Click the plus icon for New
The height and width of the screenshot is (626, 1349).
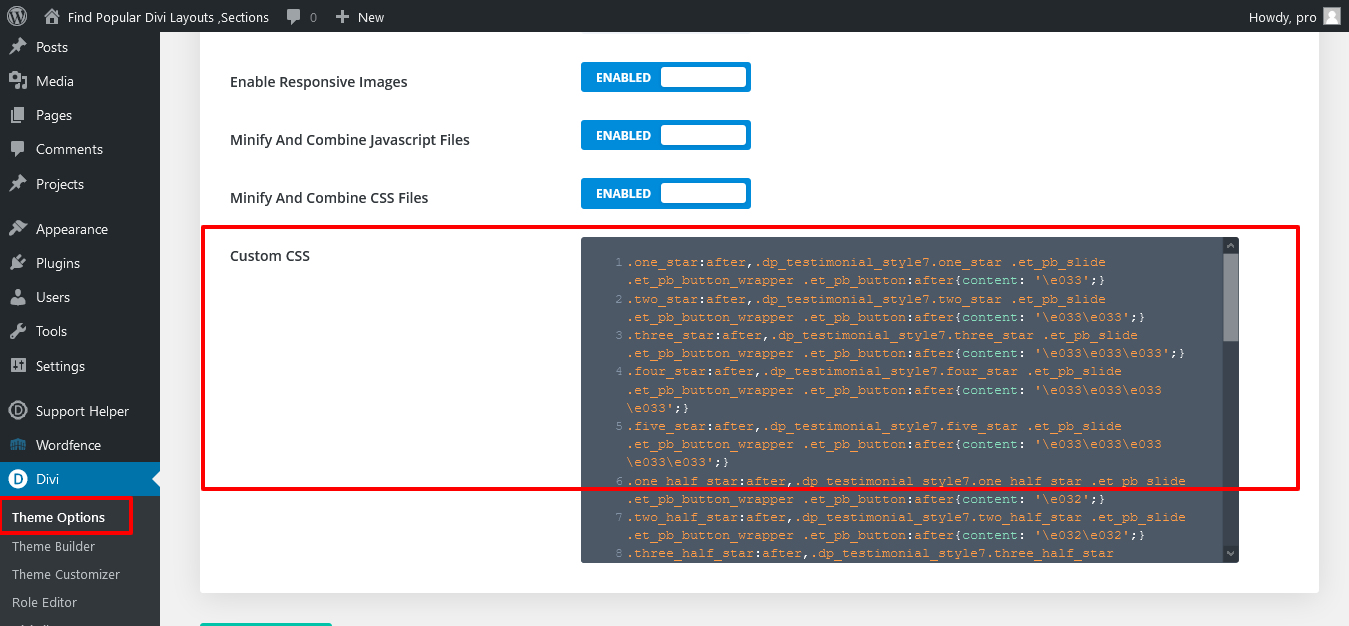click(x=342, y=17)
